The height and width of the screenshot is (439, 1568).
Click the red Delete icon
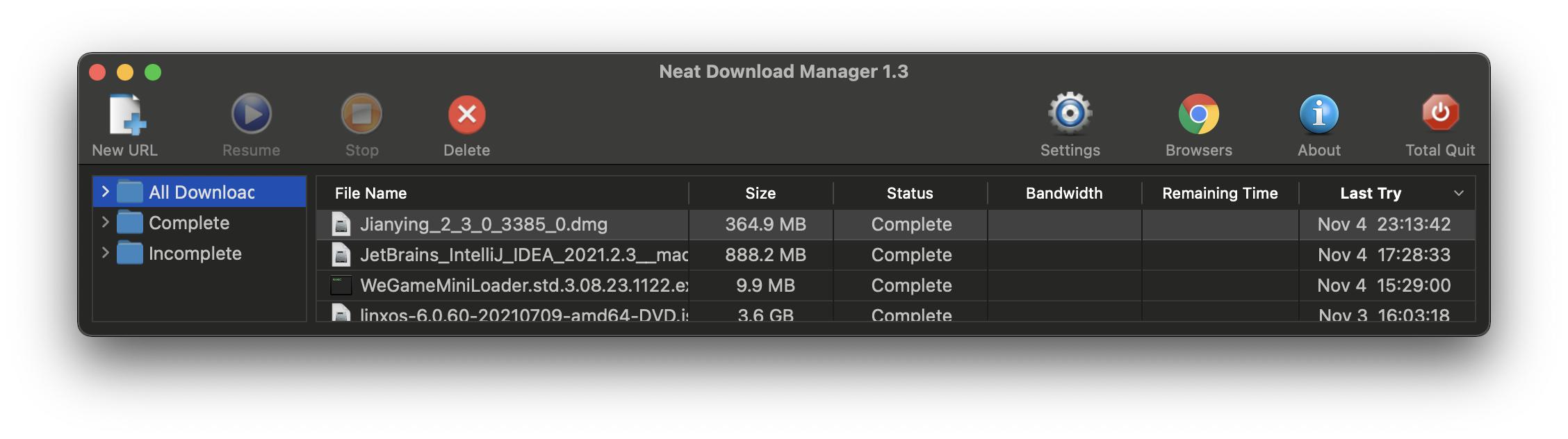coord(466,115)
